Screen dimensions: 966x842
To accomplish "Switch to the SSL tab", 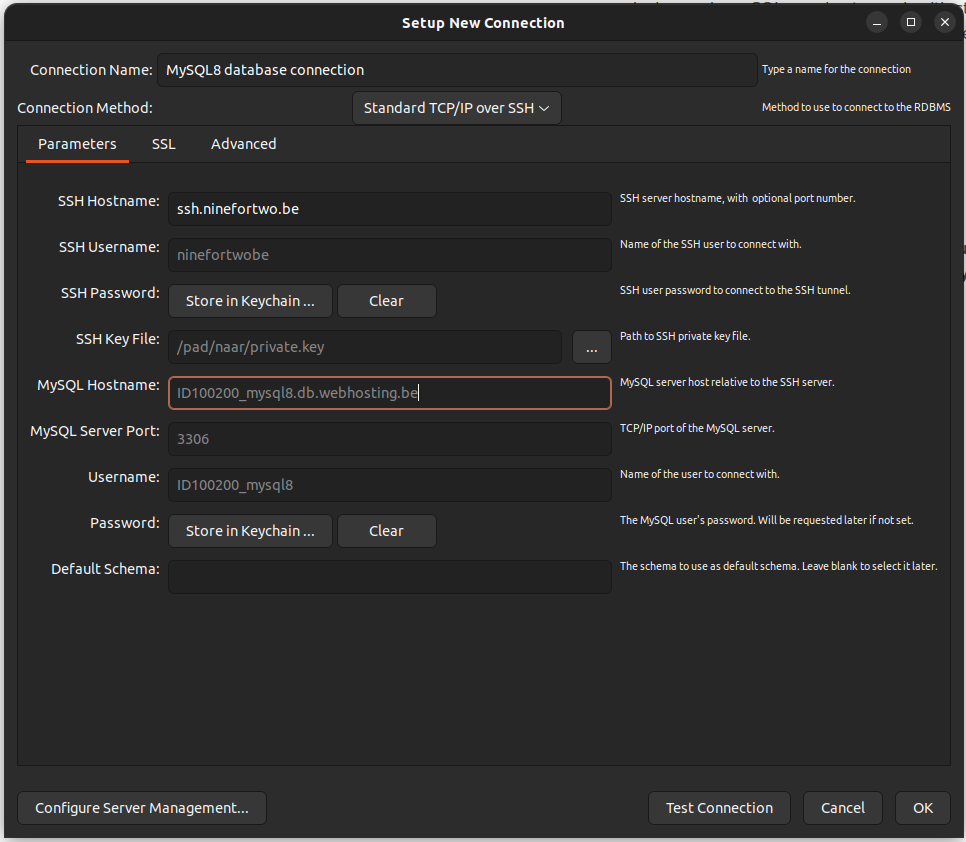I will pos(163,144).
